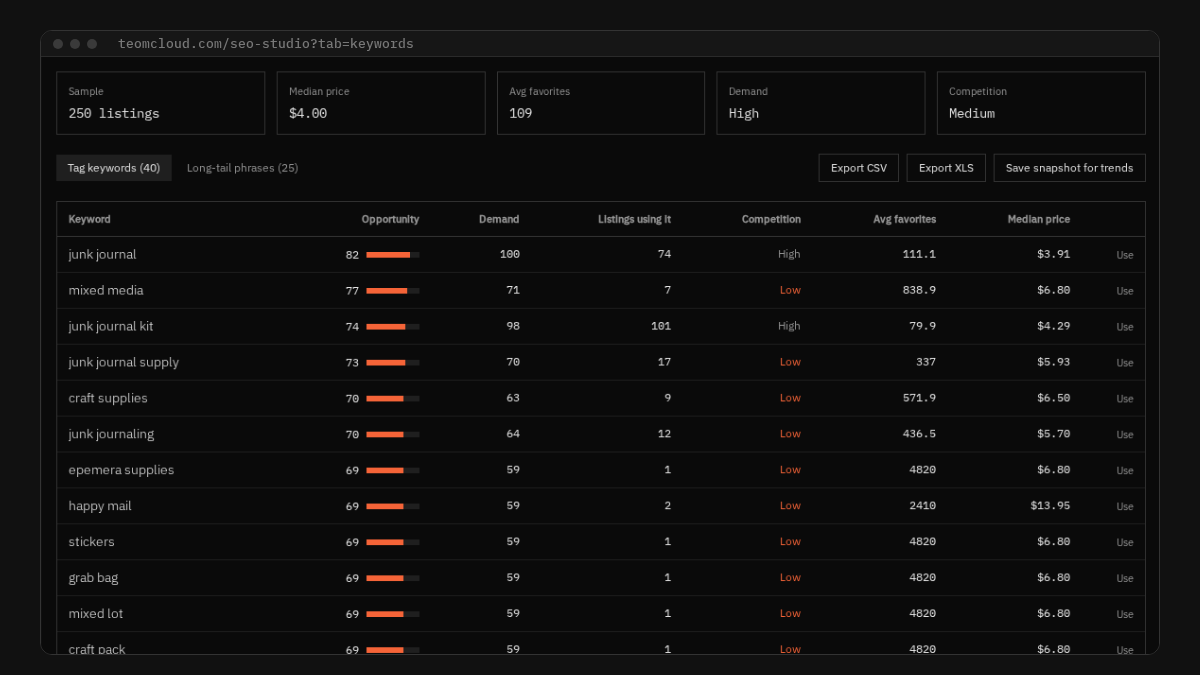The height and width of the screenshot is (675, 1200).
Task: Click opportunity bar for junk journal
Action: (x=393, y=255)
